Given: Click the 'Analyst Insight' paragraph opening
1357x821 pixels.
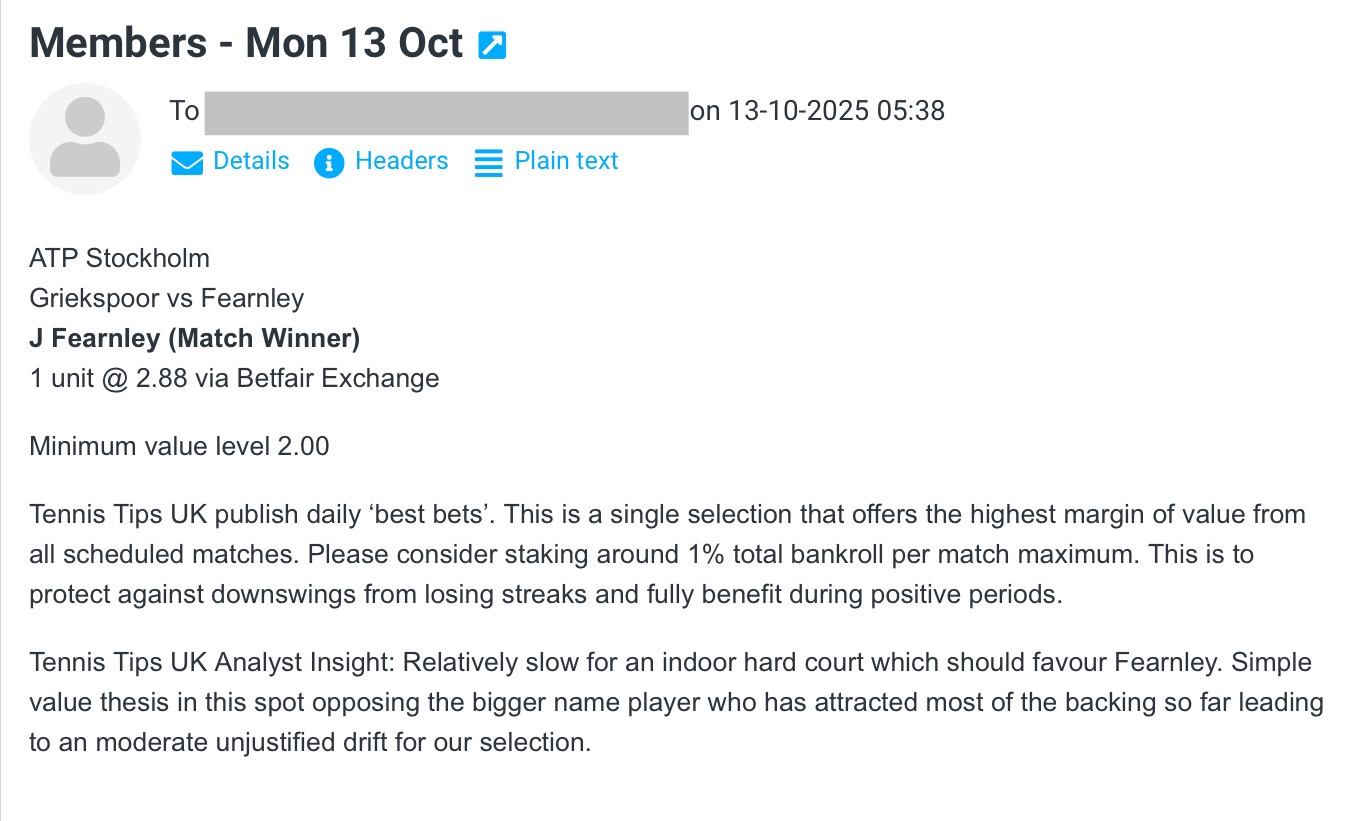Looking at the screenshot, I should pyautogui.click(x=300, y=663).
